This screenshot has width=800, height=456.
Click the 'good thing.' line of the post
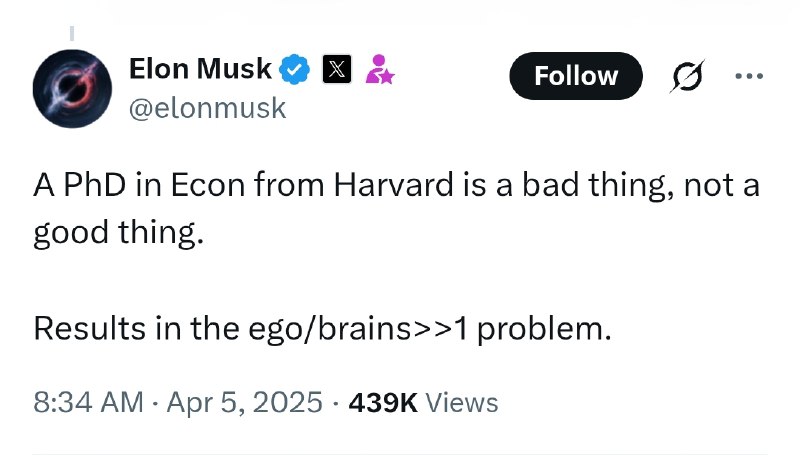[118, 234]
